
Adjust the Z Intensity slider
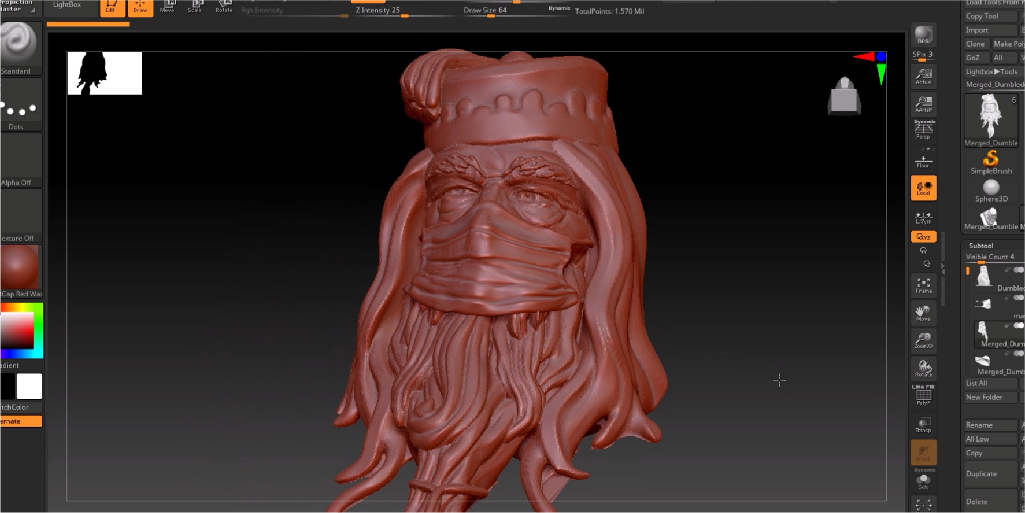[405, 11]
